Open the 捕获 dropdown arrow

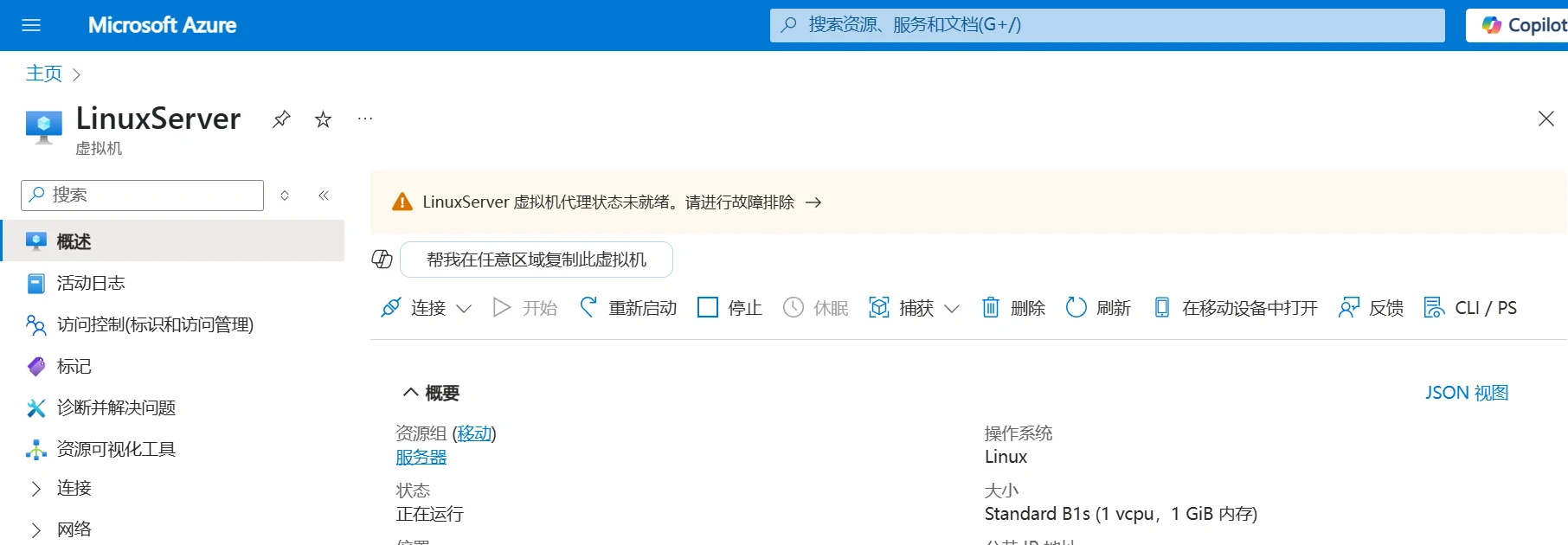coord(952,309)
